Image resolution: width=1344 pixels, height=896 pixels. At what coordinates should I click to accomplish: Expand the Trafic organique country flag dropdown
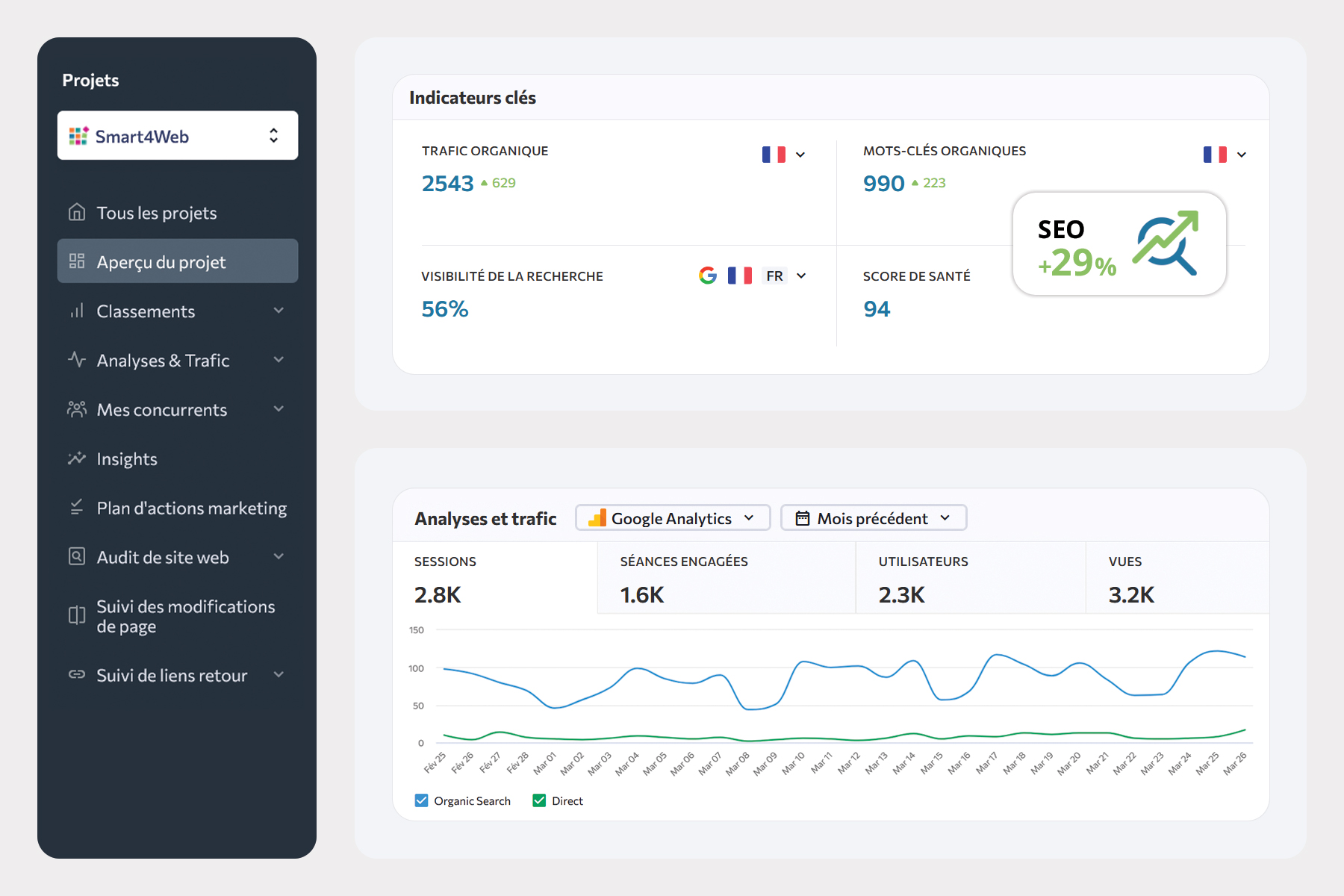784,155
